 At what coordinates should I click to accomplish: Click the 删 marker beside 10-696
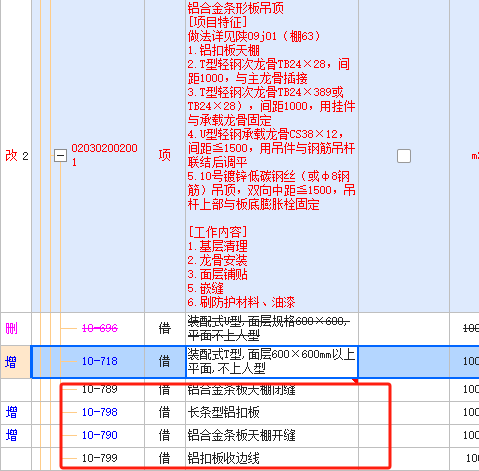(11, 329)
